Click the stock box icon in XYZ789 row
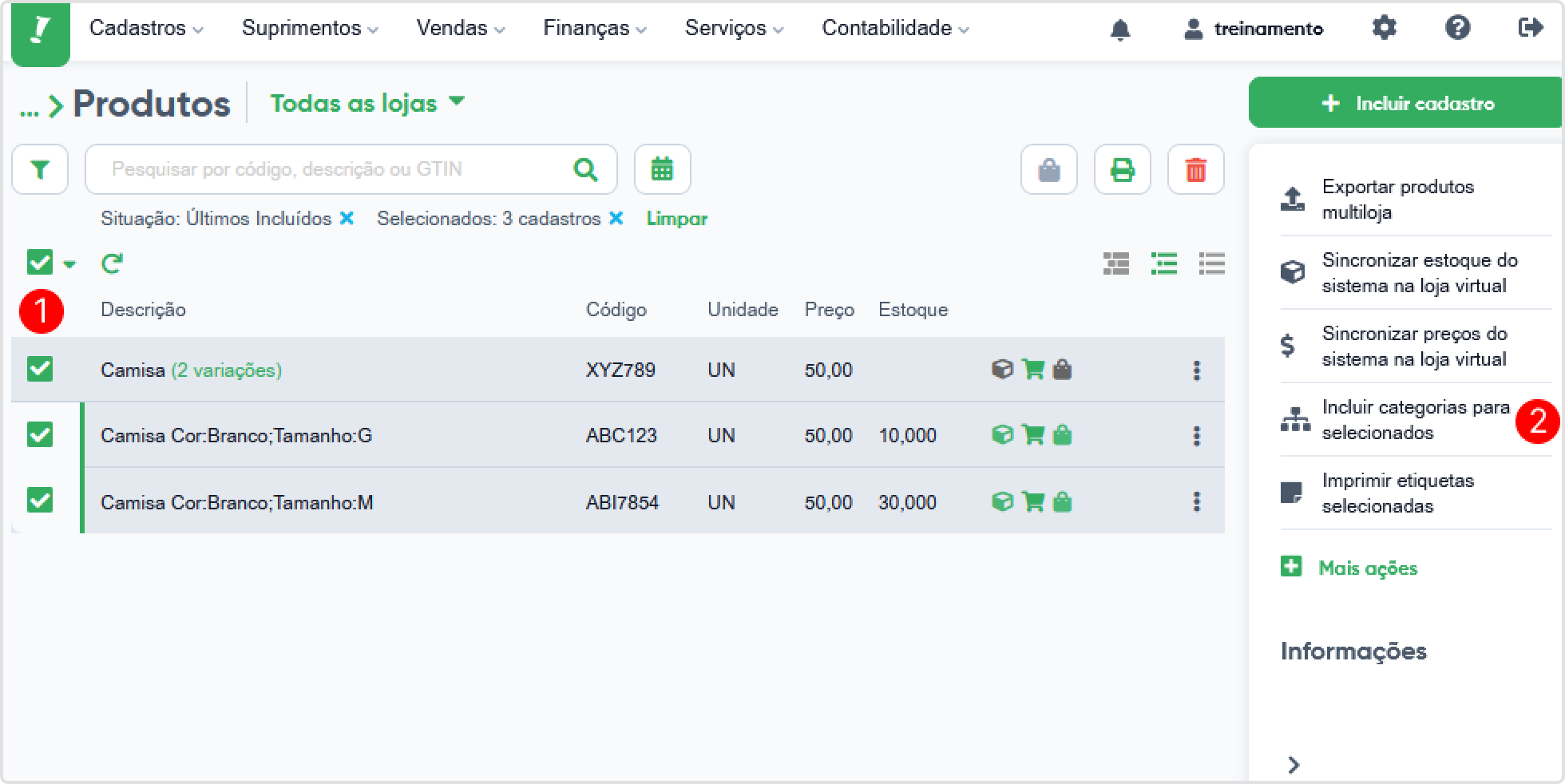This screenshot has width=1565, height=784. (x=1002, y=369)
